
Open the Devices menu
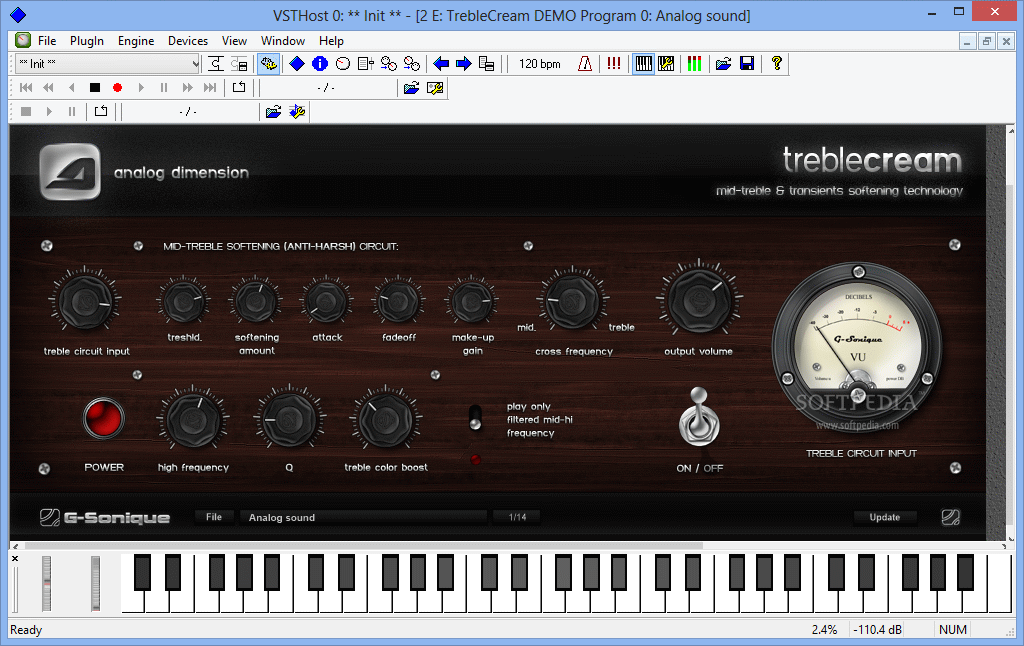[x=188, y=40]
